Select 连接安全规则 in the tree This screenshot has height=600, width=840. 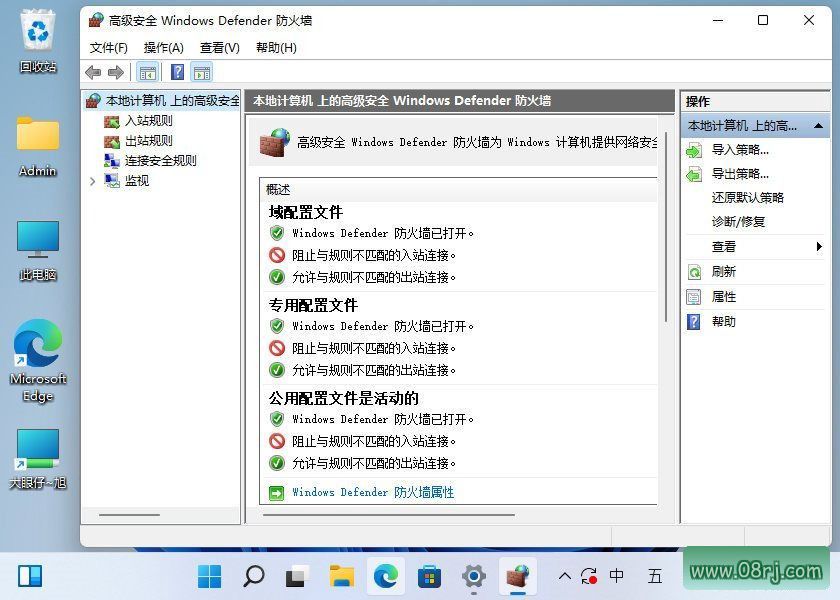click(160, 161)
